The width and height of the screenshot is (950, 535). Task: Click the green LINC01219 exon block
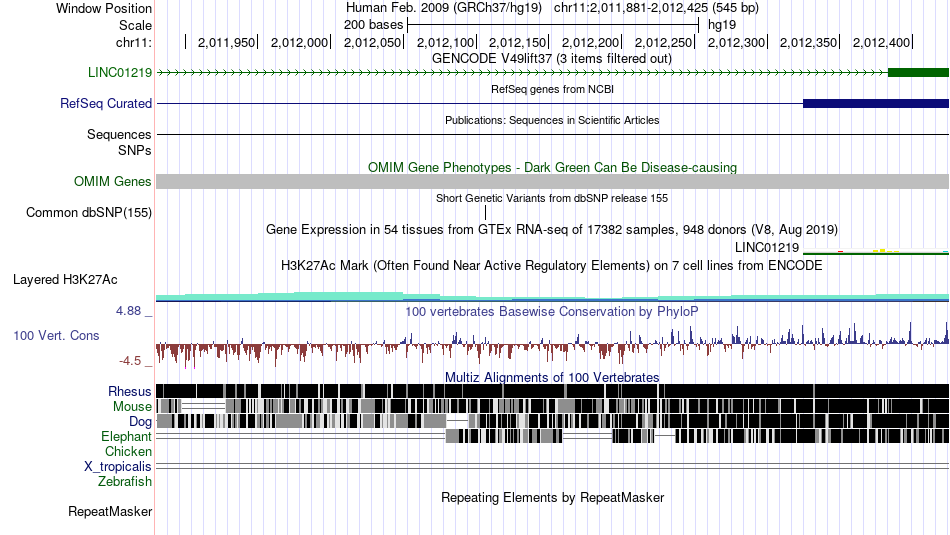pyautogui.click(x=918, y=73)
